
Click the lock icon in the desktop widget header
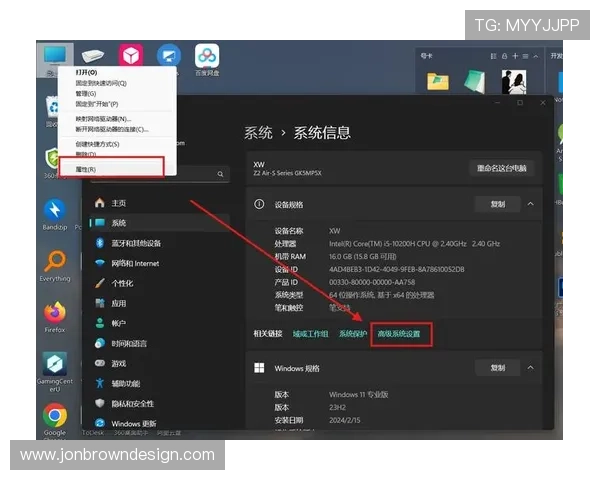(x=504, y=56)
